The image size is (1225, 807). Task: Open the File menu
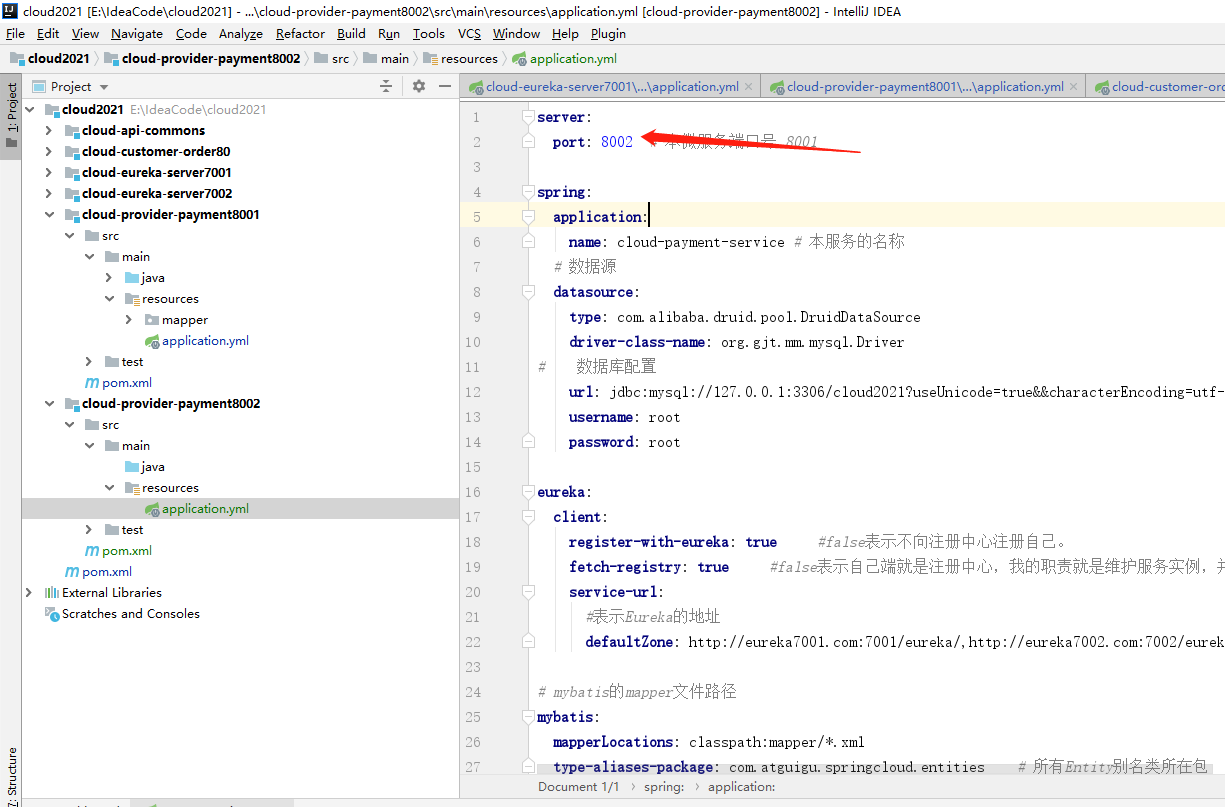pos(15,33)
